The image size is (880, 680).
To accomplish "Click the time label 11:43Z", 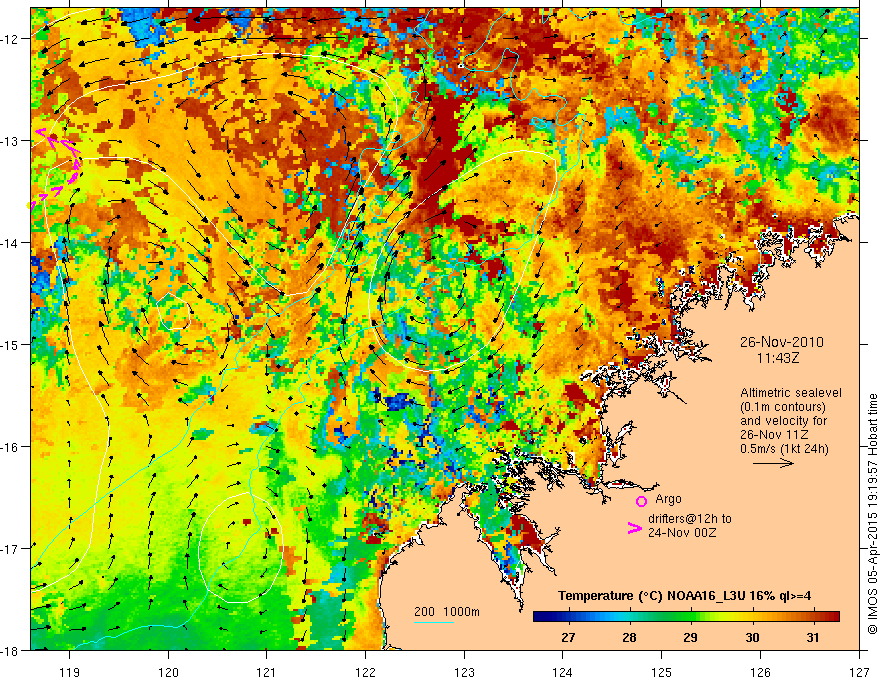I will point(777,357).
